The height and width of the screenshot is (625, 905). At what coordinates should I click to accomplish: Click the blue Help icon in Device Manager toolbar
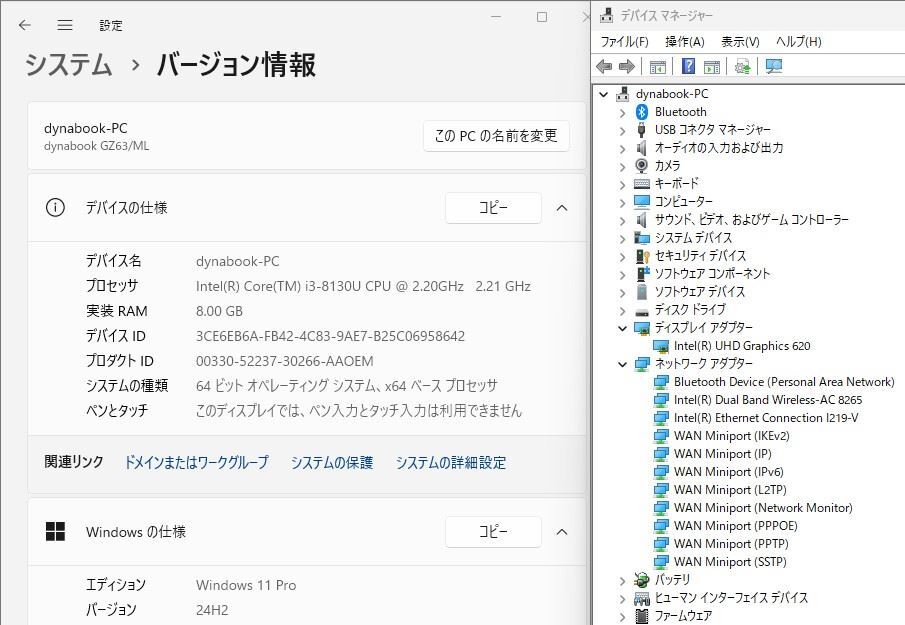[x=688, y=66]
